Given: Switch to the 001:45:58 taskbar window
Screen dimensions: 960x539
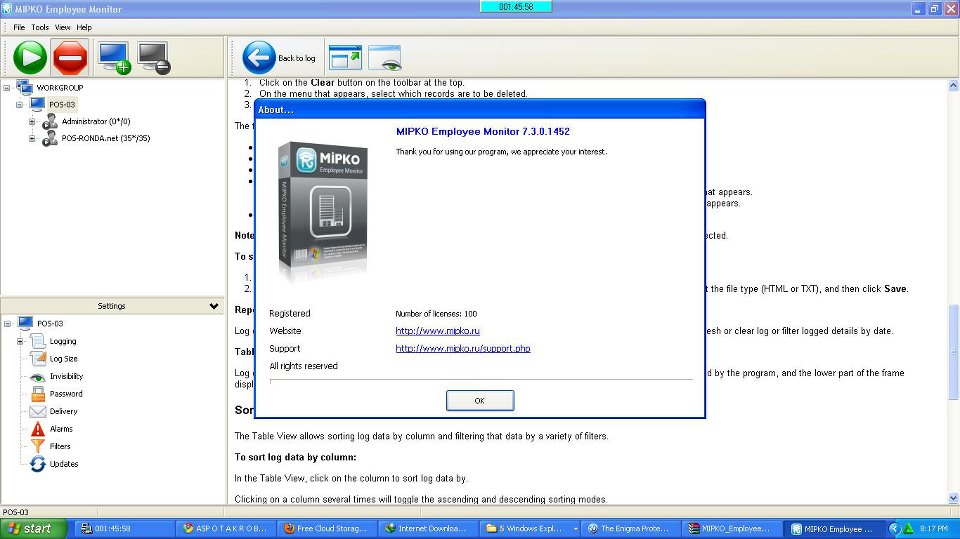Looking at the screenshot, I should tap(124, 529).
